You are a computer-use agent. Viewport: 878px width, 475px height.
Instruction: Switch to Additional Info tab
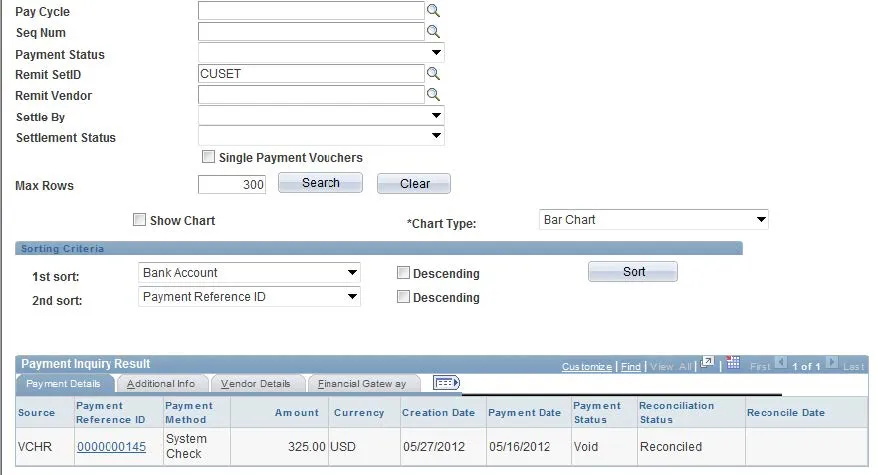click(x=161, y=384)
